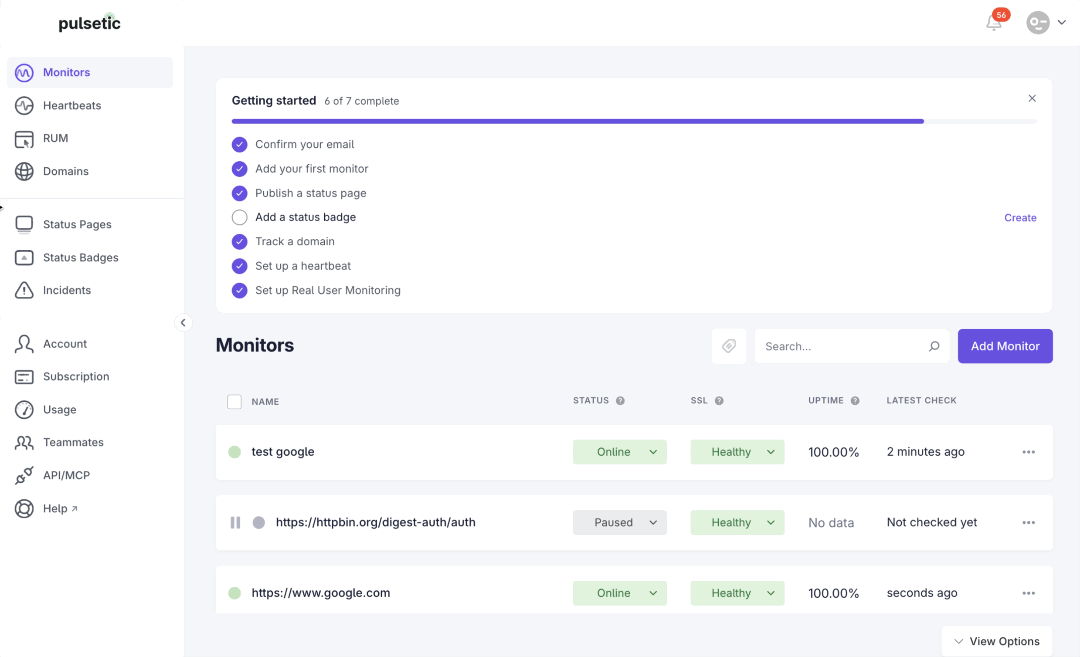
Task: Open the user account menu chevron
Action: pyautogui.click(x=1061, y=23)
